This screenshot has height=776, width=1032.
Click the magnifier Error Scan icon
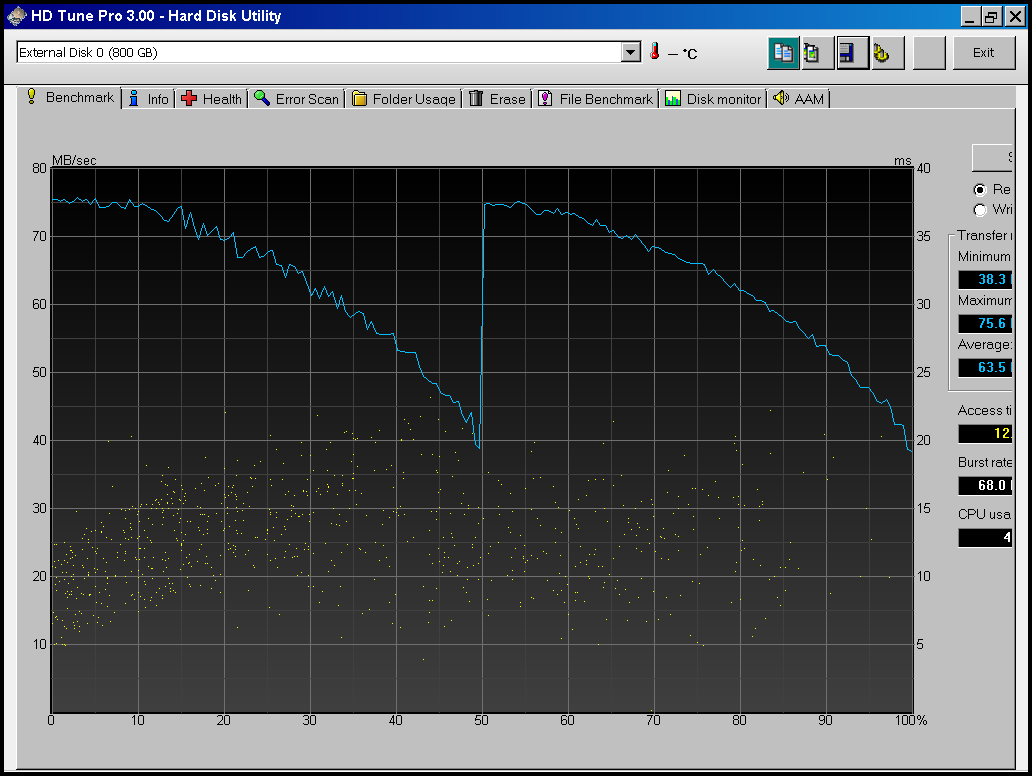262,99
